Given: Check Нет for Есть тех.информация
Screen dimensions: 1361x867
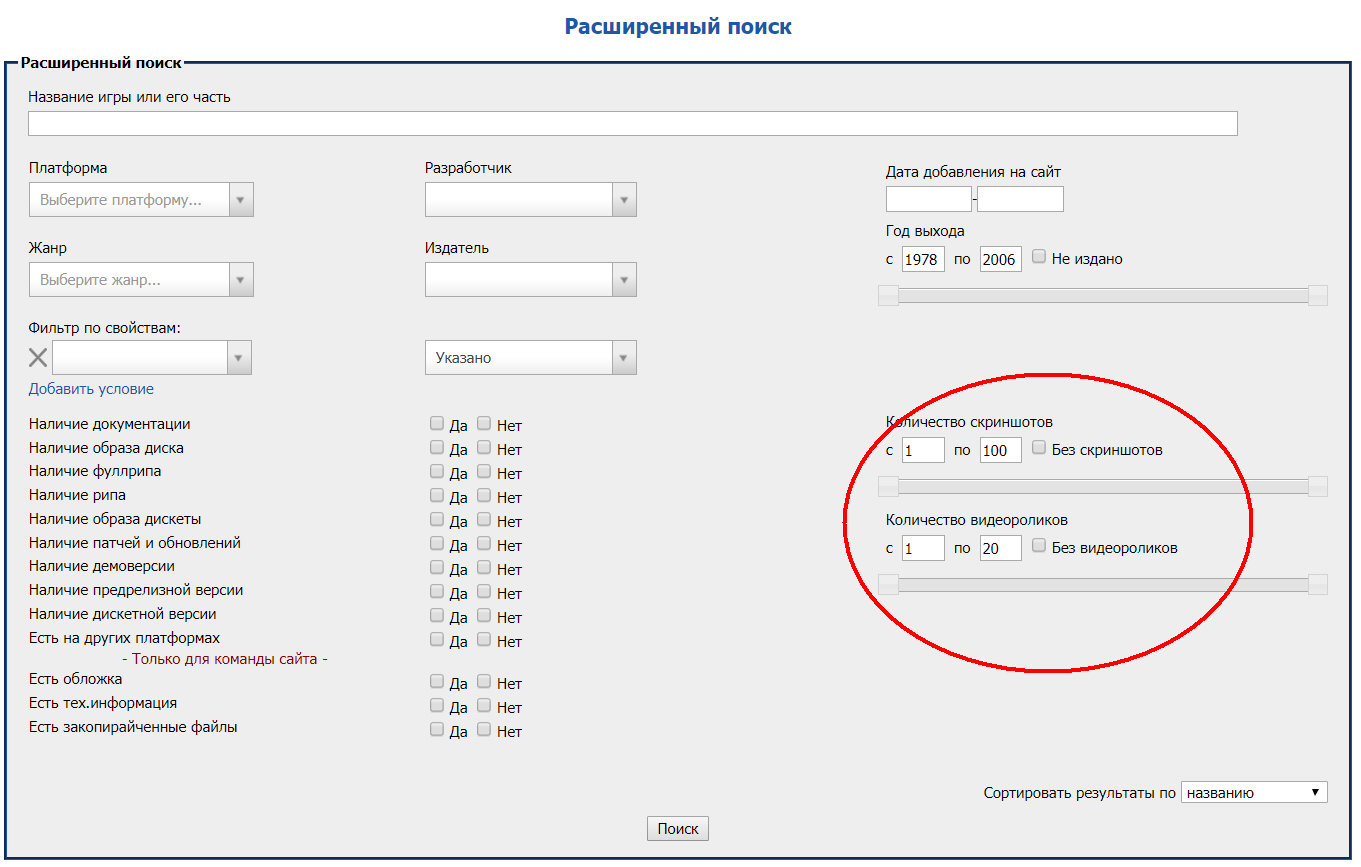Looking at the screenshot, I should [x=484, y=705].
